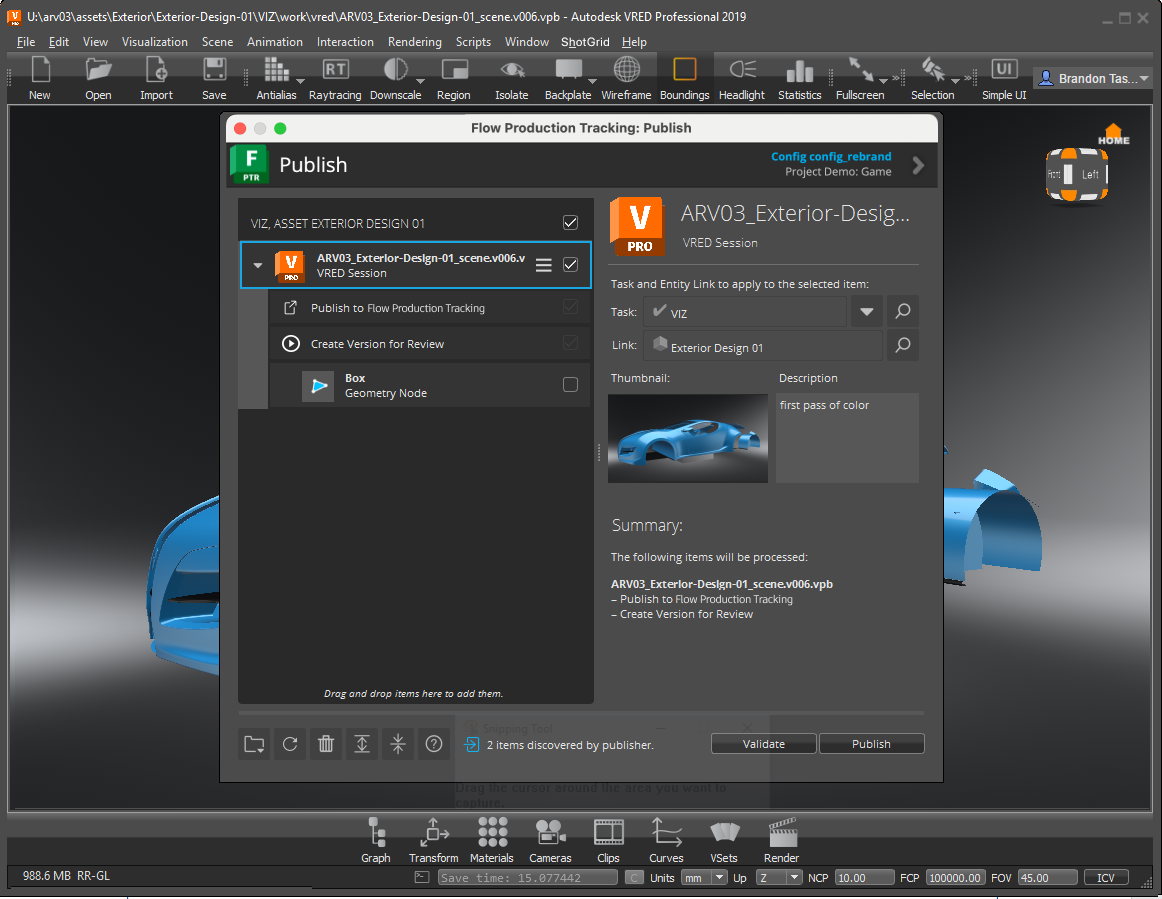The height and width of the screenshot is (899, 1162).
Task: Click the New scene toolbar icon
Action: pos(40,78)
